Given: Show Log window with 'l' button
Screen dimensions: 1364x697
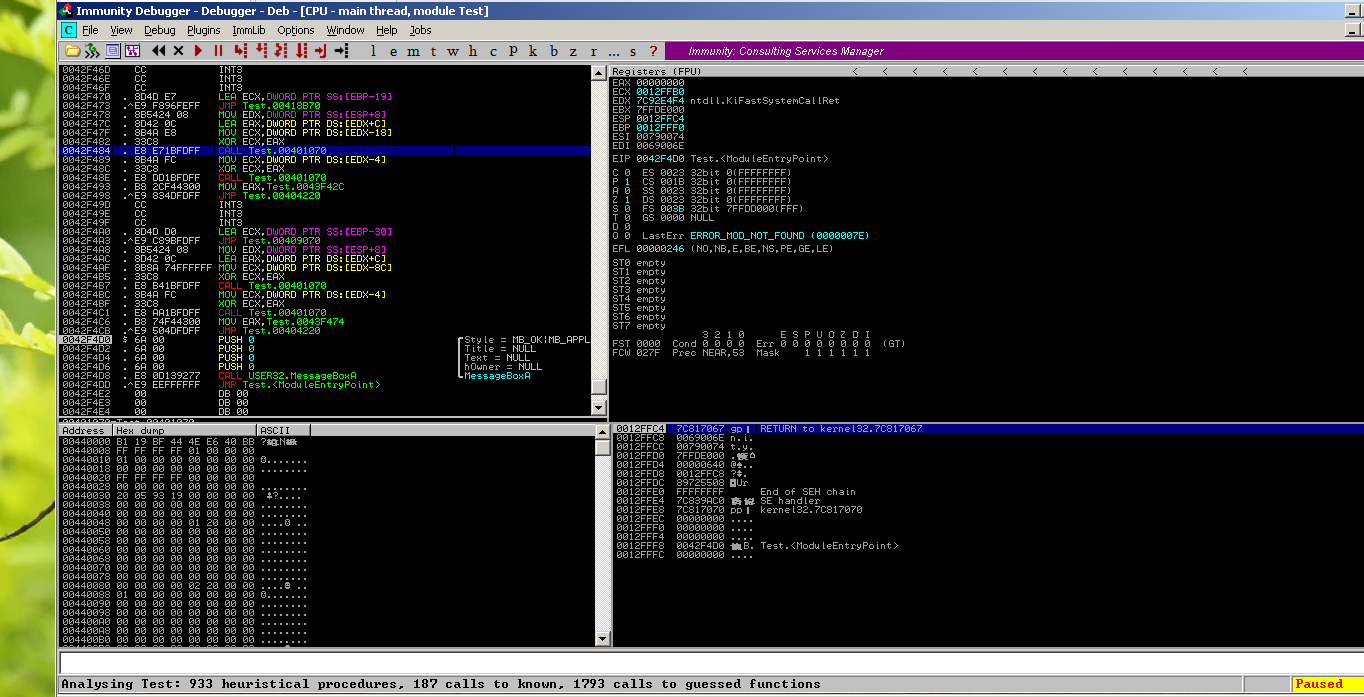Looking at the screenshot, I should point(373,51).
